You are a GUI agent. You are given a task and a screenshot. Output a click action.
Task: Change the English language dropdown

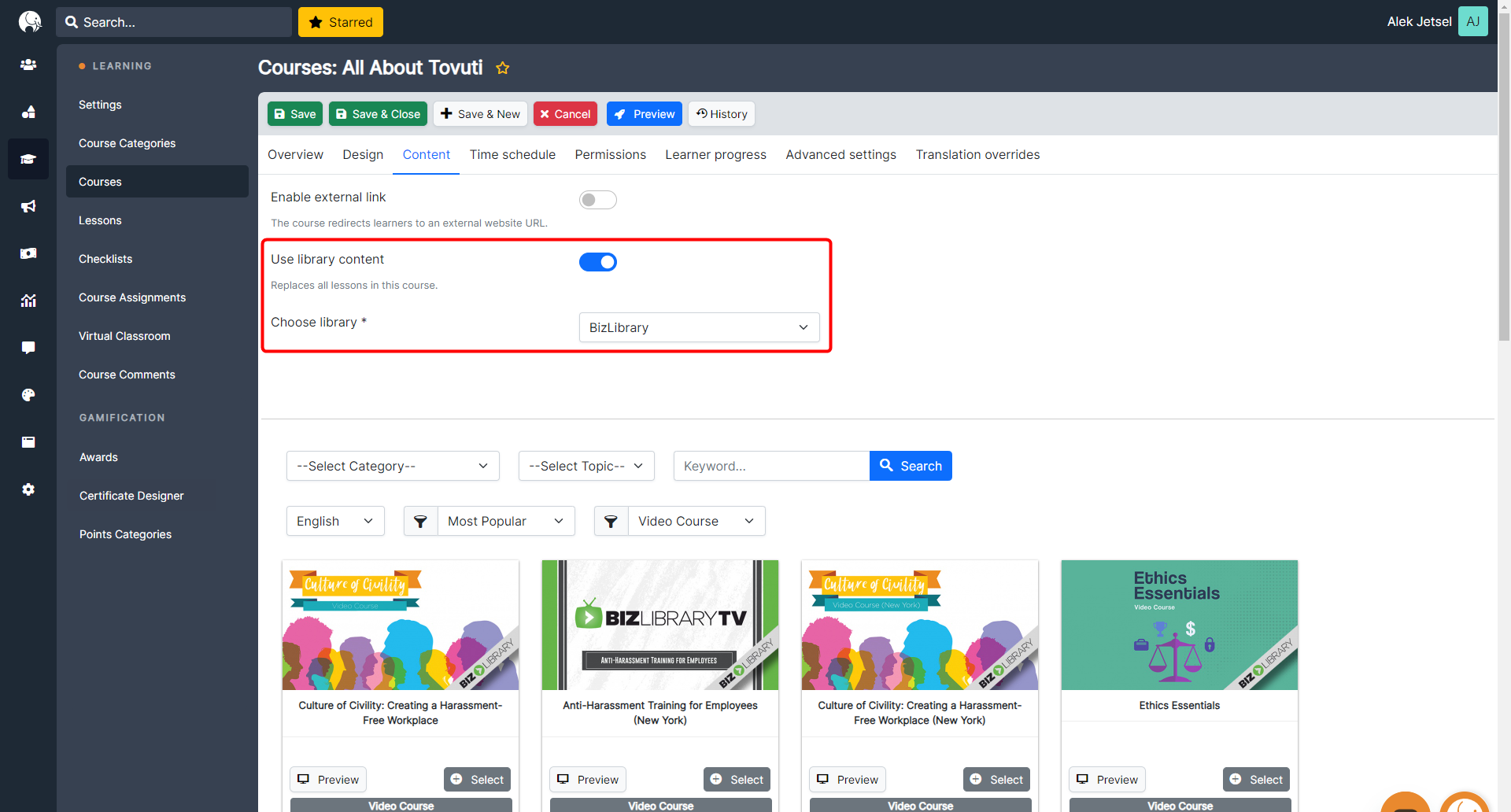[x=335, y=521]
